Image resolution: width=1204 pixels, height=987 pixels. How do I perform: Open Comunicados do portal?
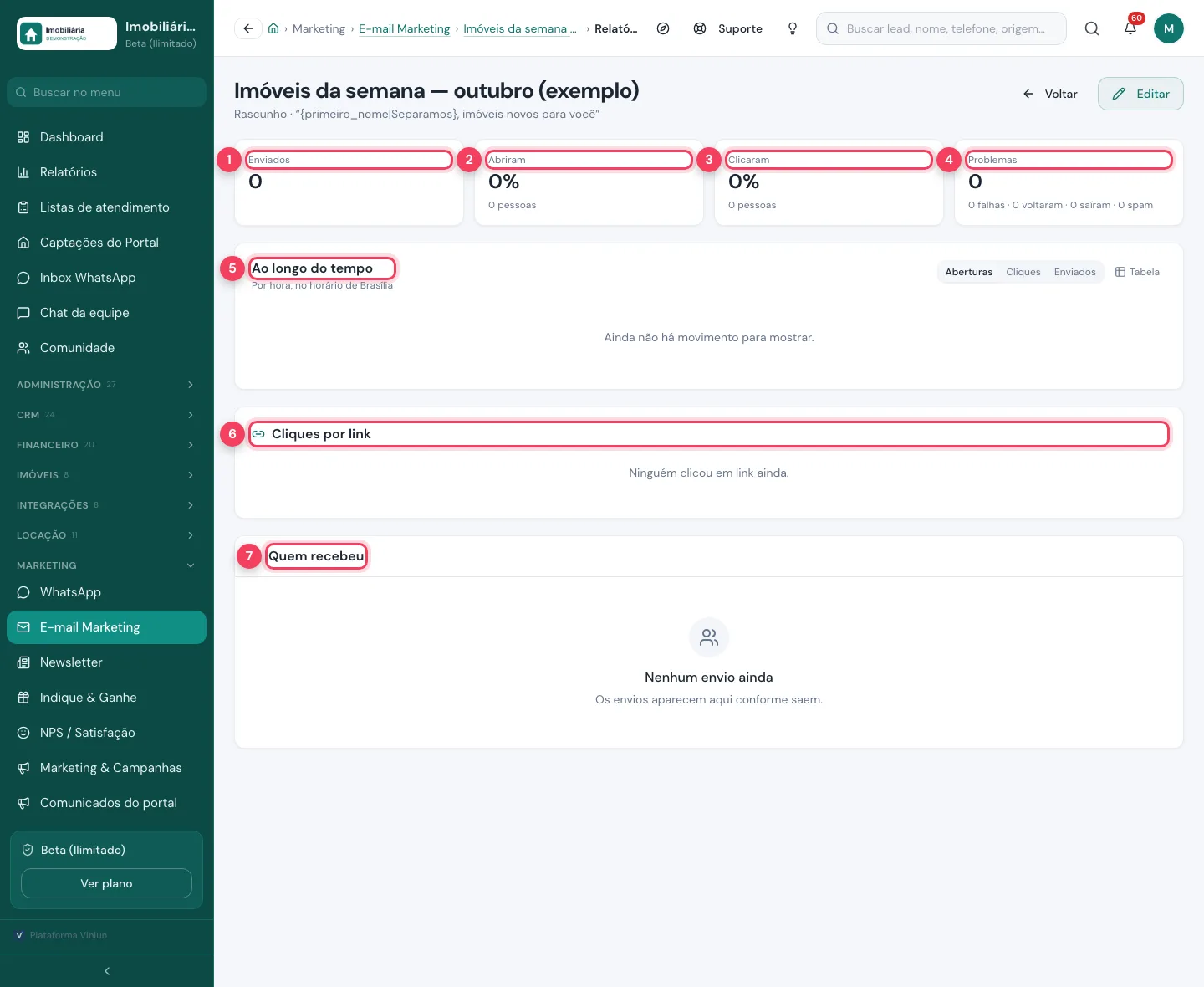tap(106, 803)
